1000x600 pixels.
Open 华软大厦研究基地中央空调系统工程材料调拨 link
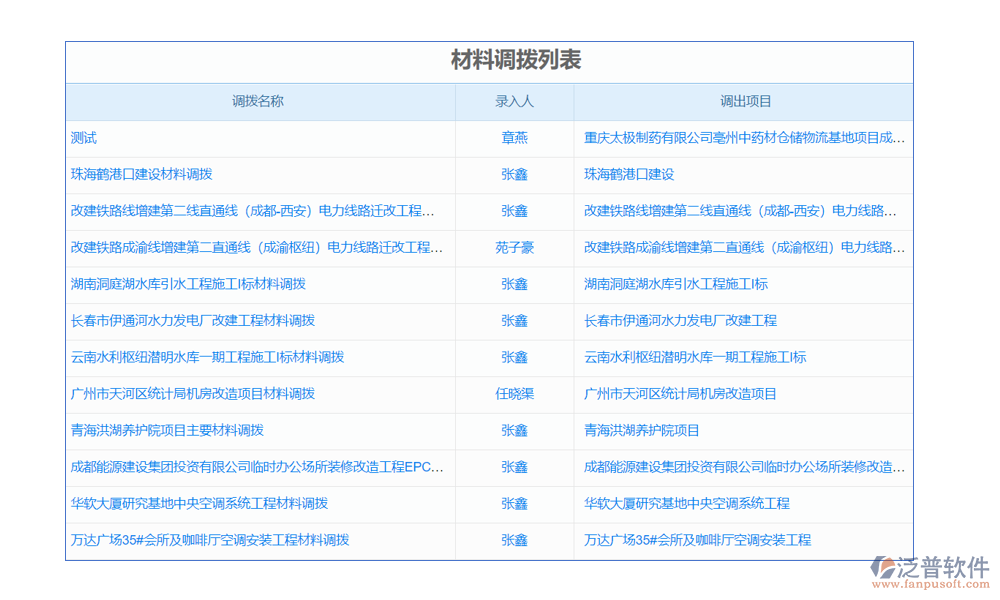[x=199, y=503]
